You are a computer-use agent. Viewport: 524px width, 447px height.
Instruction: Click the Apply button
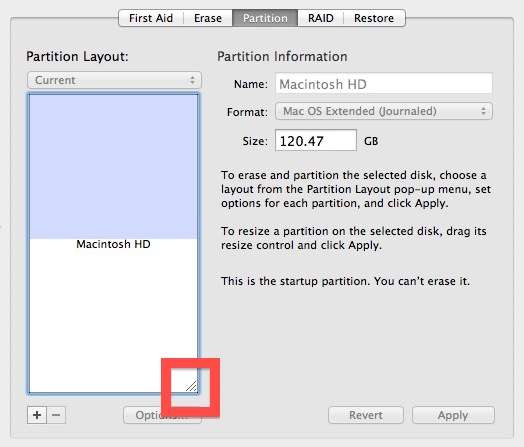(453, 415)
